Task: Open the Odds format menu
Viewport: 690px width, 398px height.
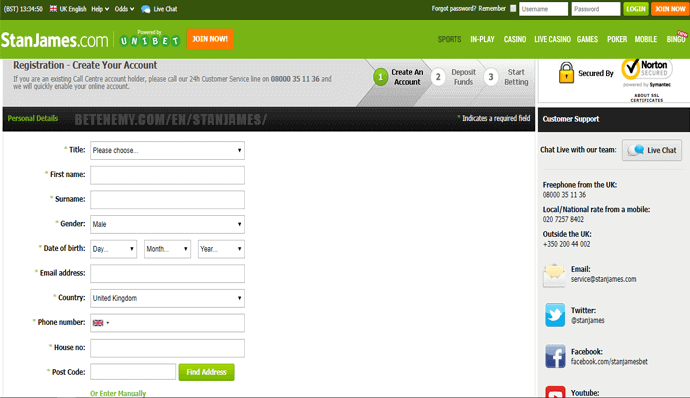Action: [125, 9]
